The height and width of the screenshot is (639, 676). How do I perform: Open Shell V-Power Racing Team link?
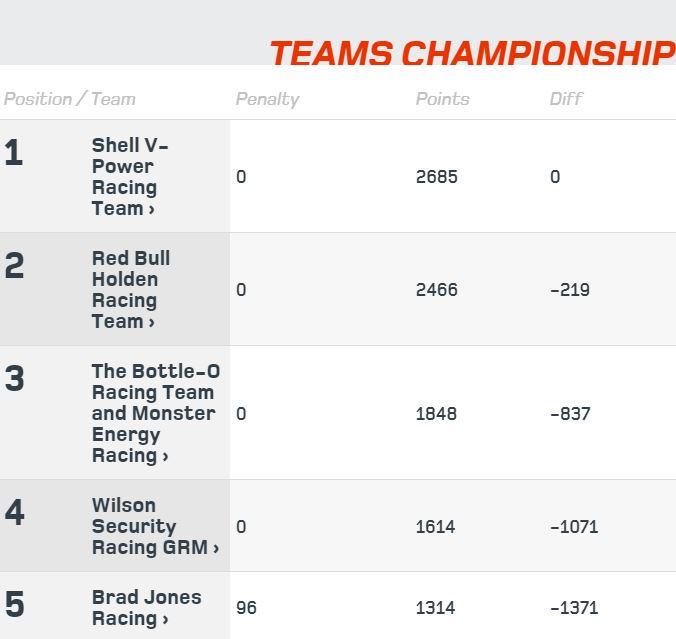pyautogui.click(x=129, y=176)
